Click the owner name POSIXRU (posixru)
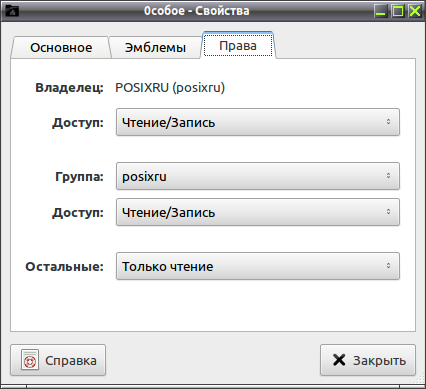This screenshot has height=389, width=426. [170, 88]
